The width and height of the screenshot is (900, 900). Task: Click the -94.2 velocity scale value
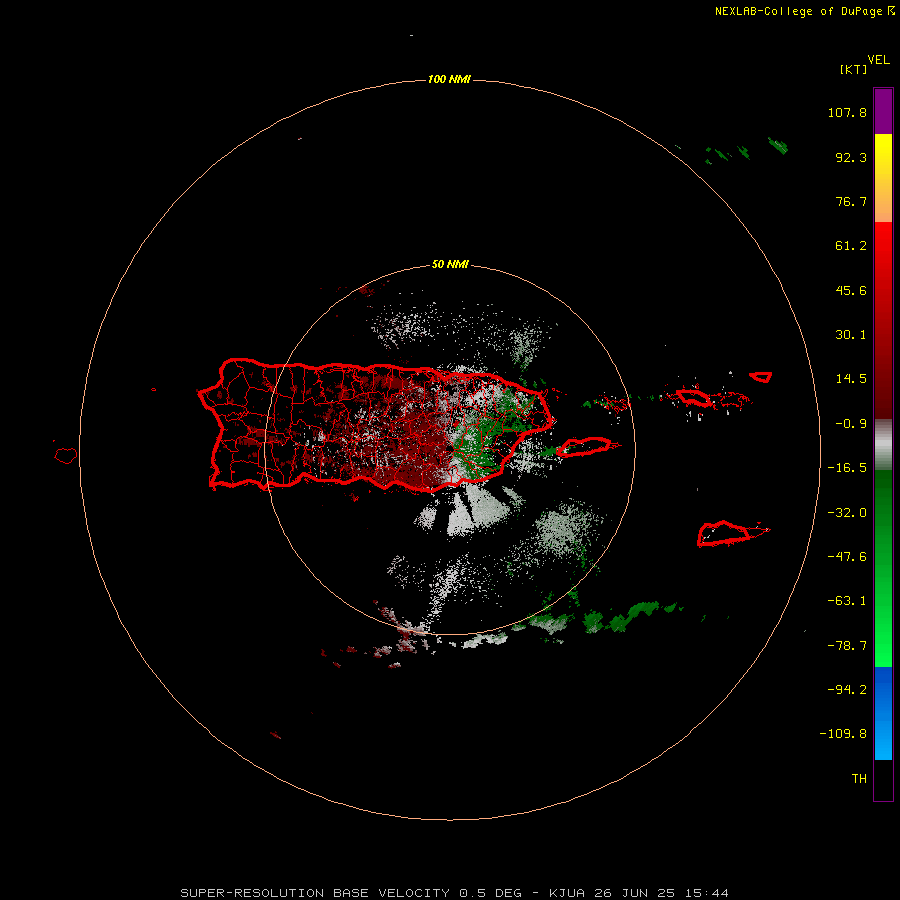(x=847, y=690)
